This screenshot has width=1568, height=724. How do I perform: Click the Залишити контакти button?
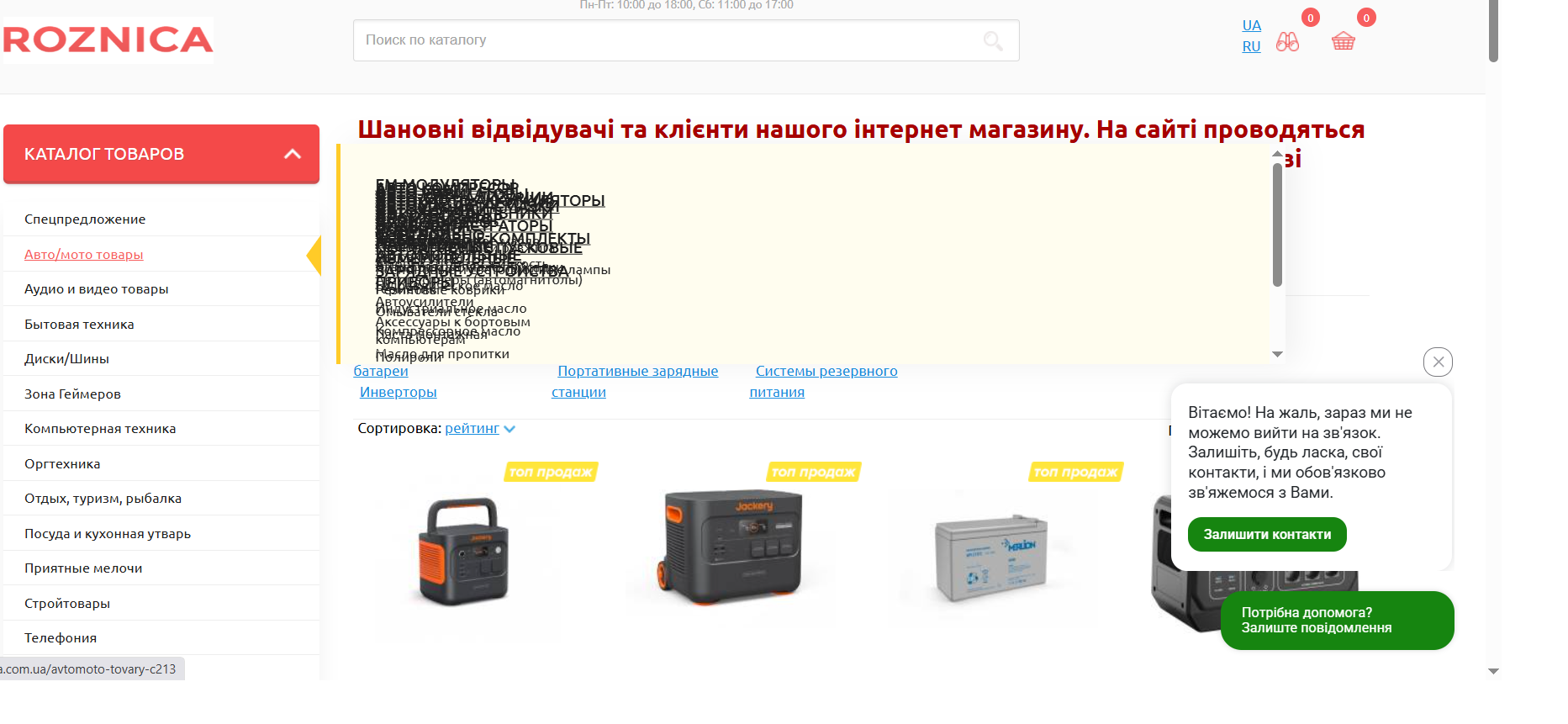tap(1266, 535)
